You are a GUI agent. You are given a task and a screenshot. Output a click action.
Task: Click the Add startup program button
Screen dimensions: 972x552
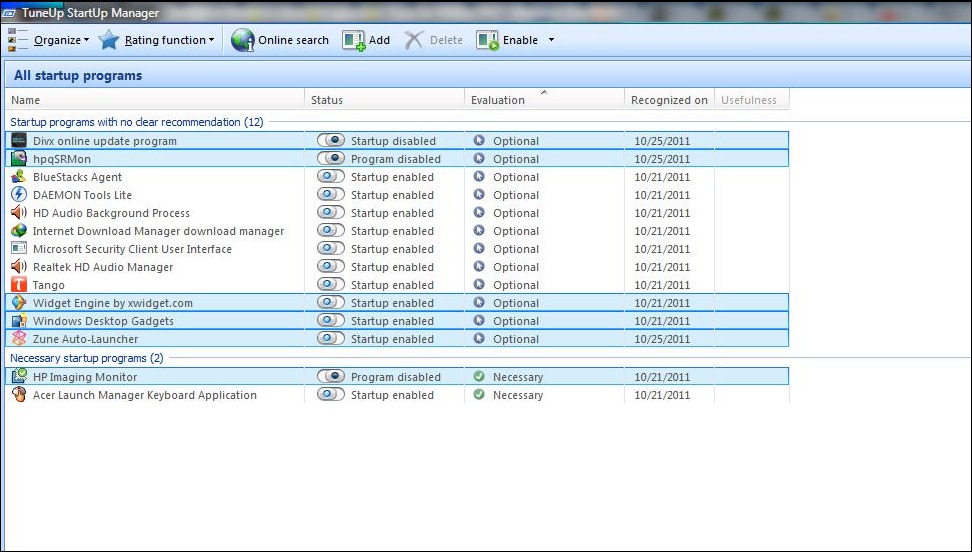tap(366, 40)
